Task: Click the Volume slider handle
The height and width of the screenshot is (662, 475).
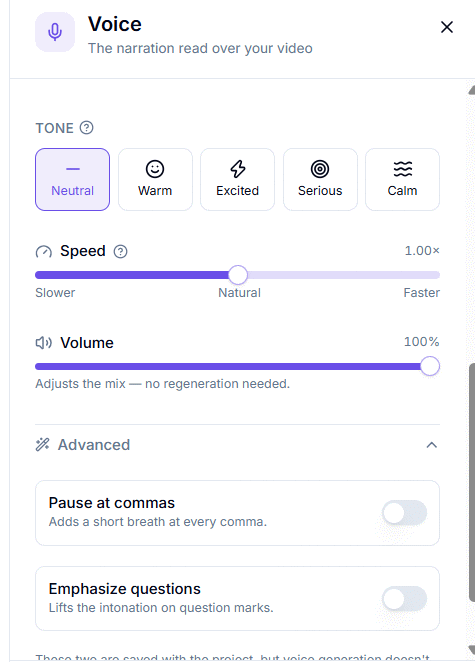Action: pos(430,366)
